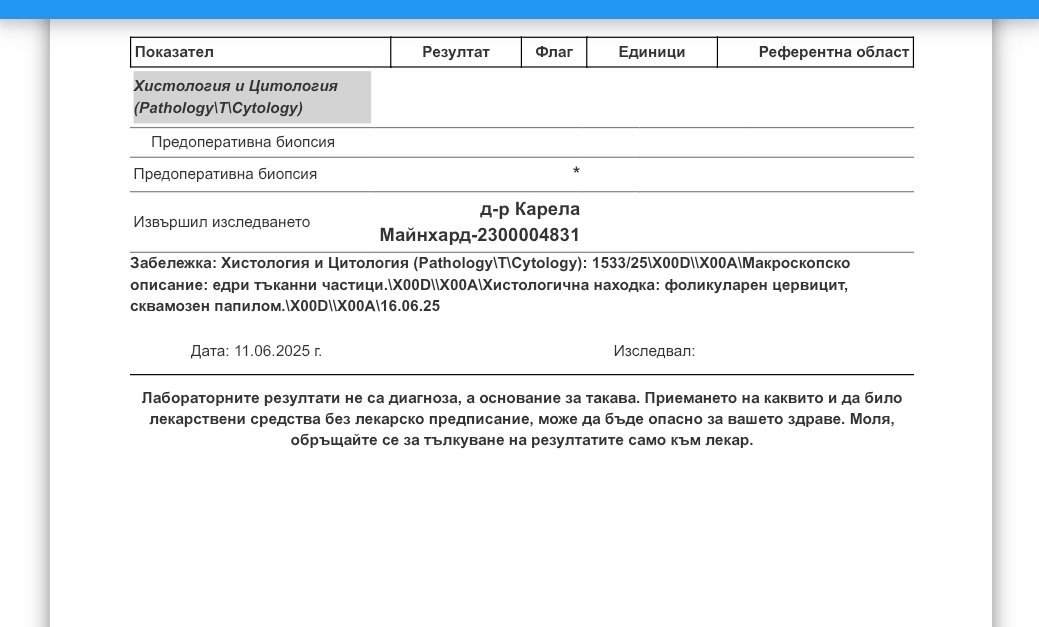
Task: Click the asterisk in the flag column
Action: (x=576, y=172)
